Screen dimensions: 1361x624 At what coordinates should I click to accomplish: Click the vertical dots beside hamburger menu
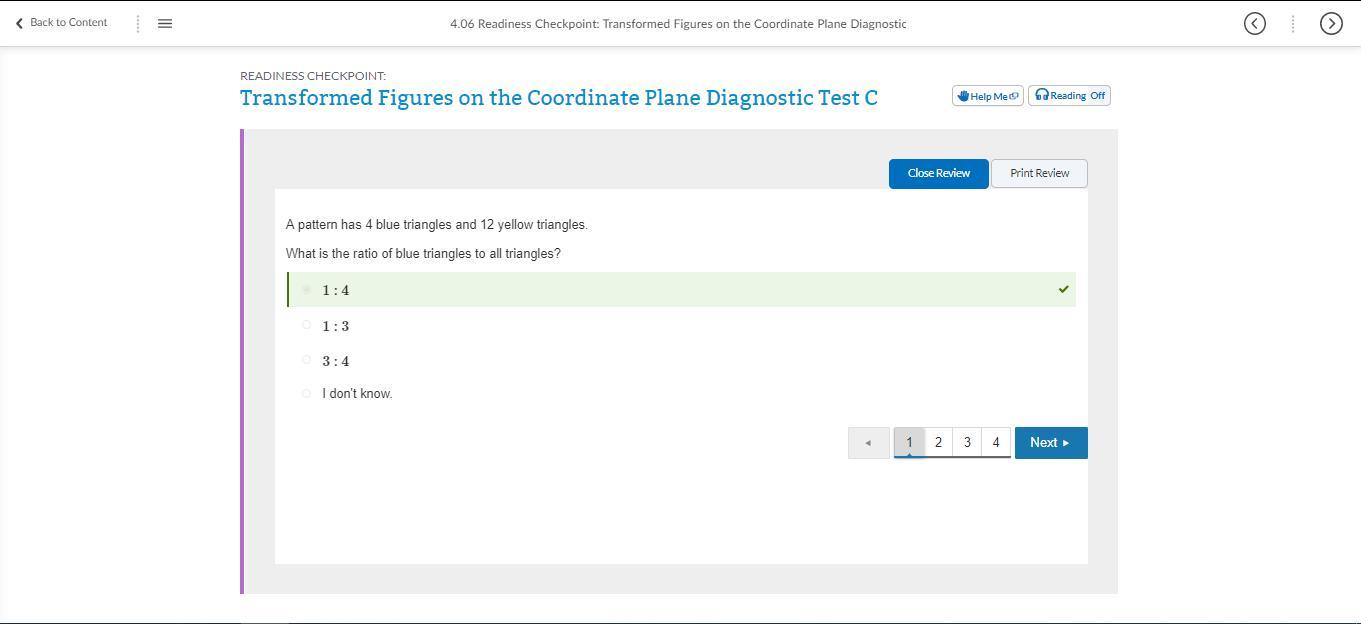pos(138,23)
